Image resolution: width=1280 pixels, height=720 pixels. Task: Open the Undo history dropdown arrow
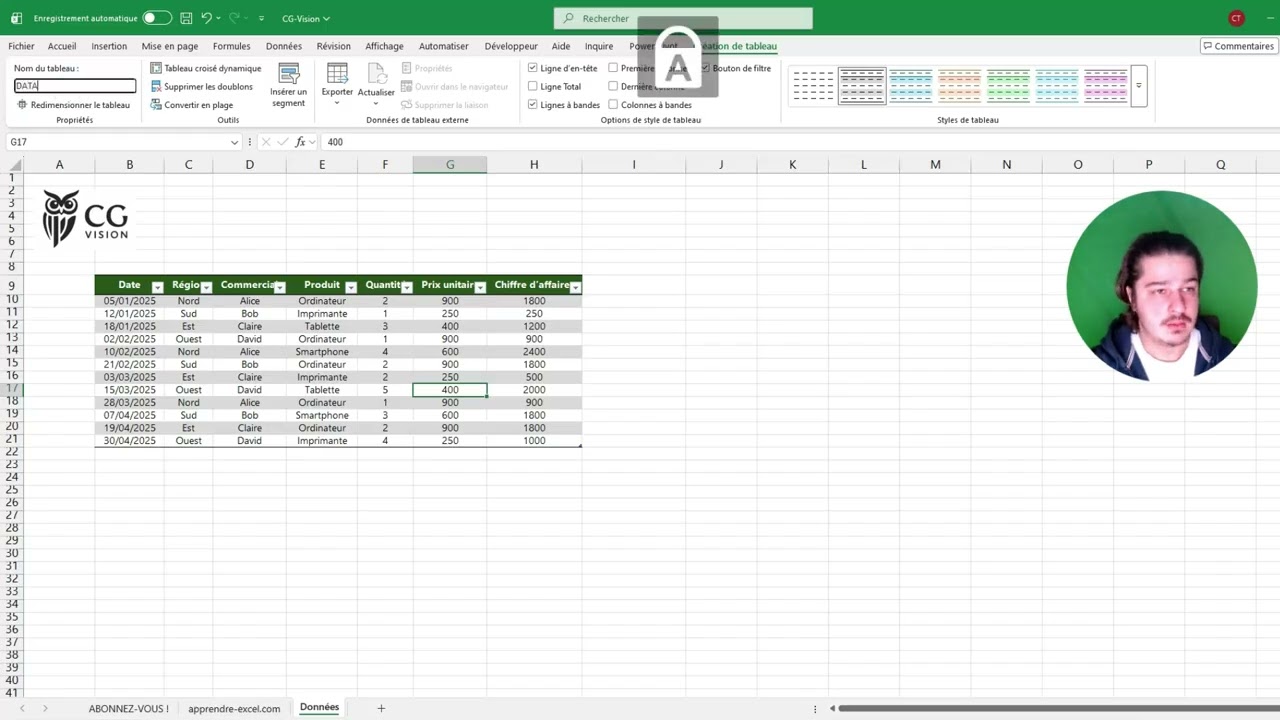(x=218, y=18)
